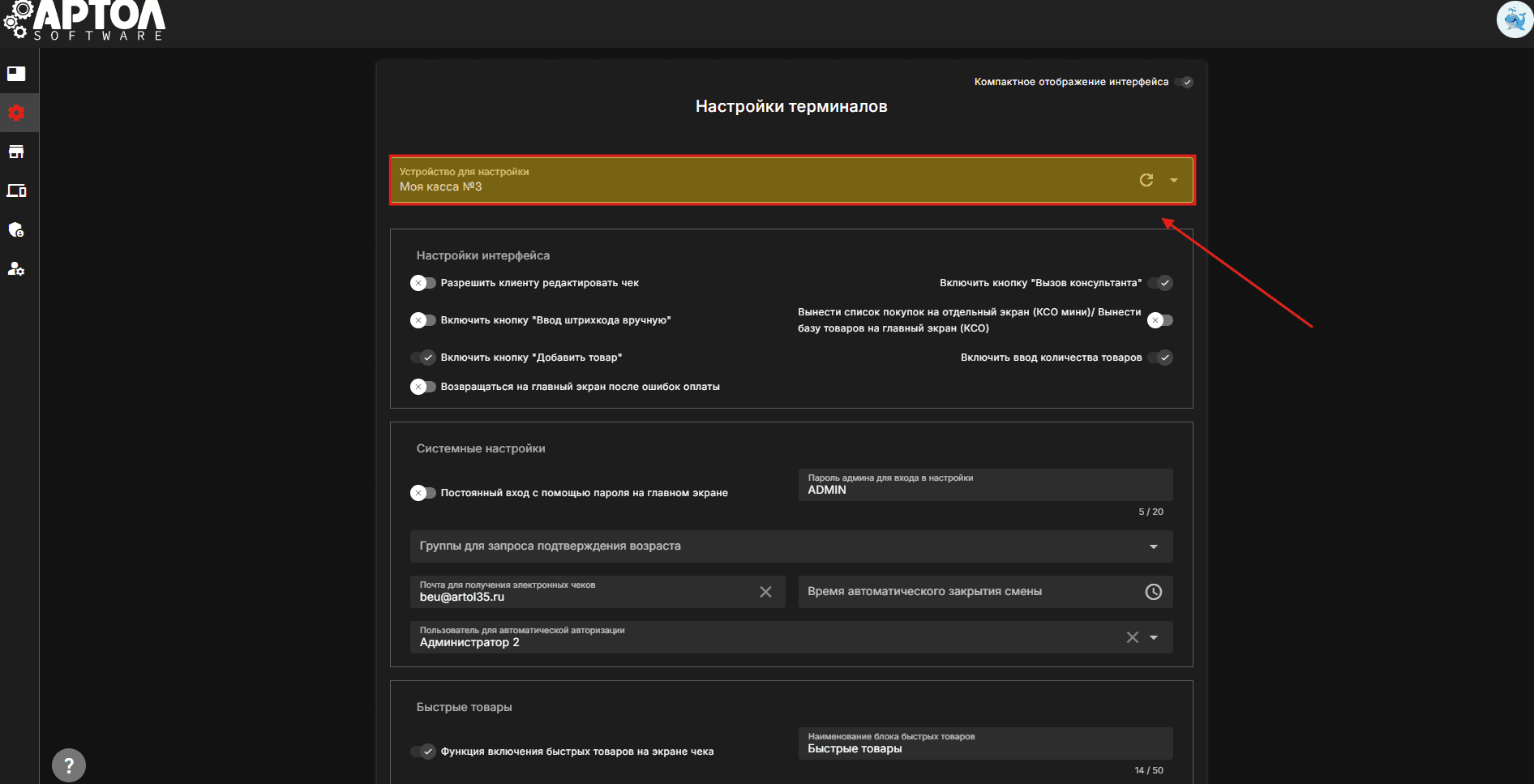The height and width of the screenshot is (784, 1534).
Task: Expand the auto-authorization user dropdown arrow
Action: [1154, 637]
